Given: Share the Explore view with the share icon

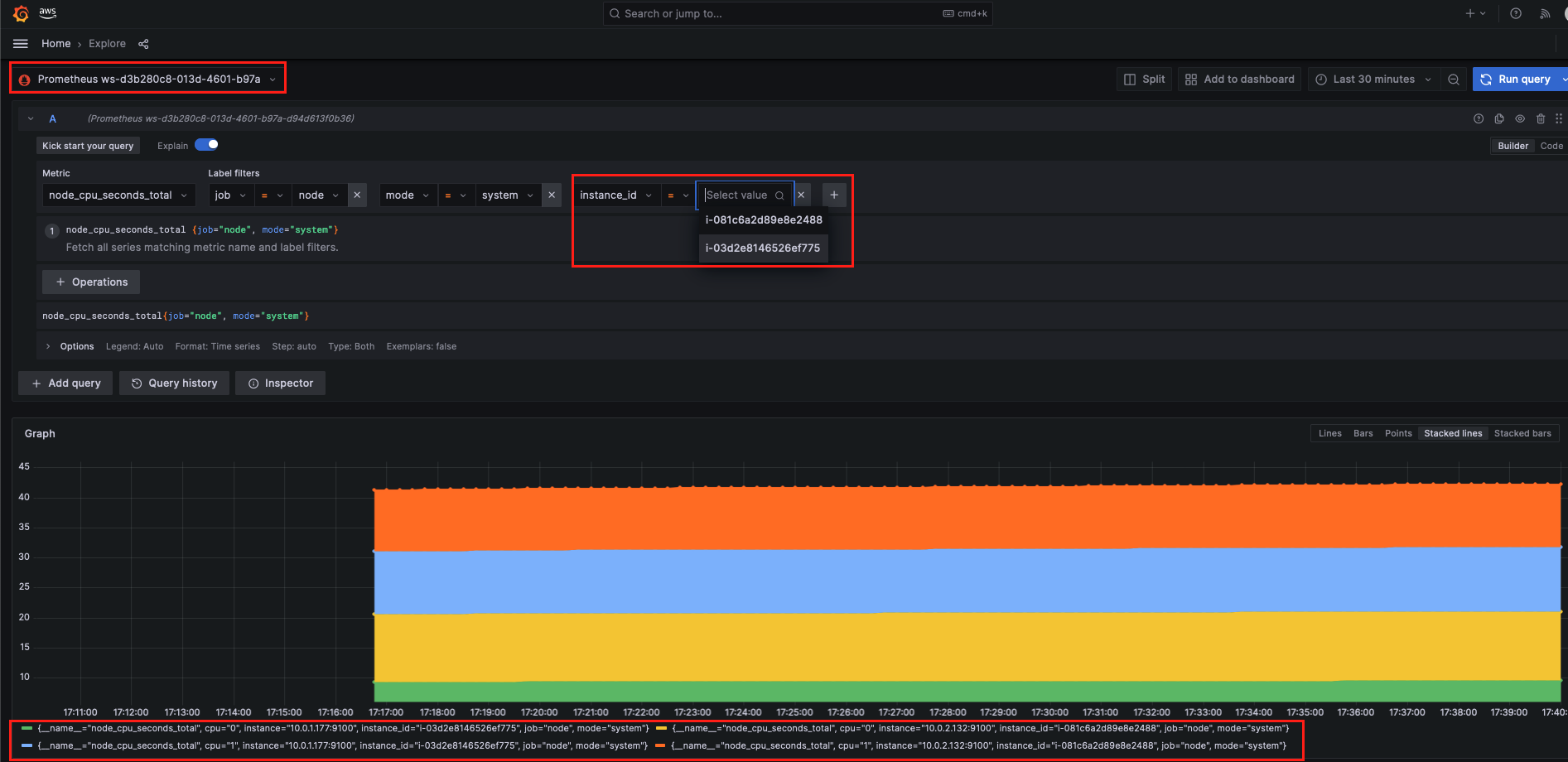Looking at the screenshot, I should tap(142, 44).
